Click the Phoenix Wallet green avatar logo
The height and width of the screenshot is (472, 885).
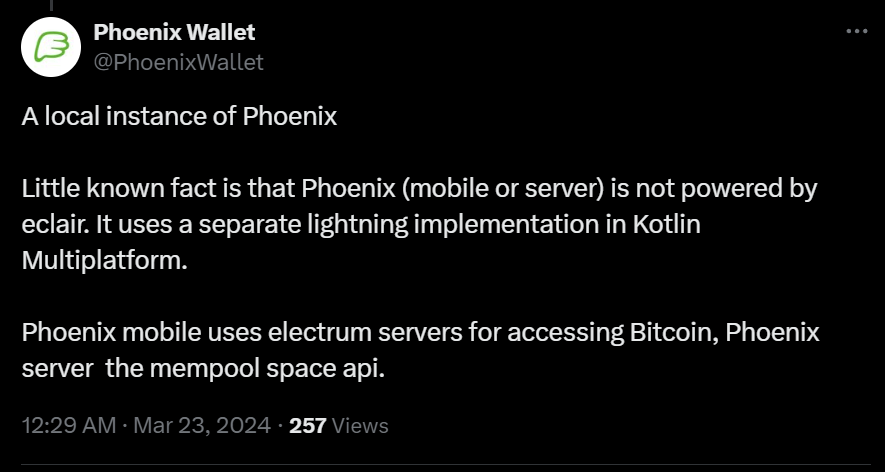(51, 47)
